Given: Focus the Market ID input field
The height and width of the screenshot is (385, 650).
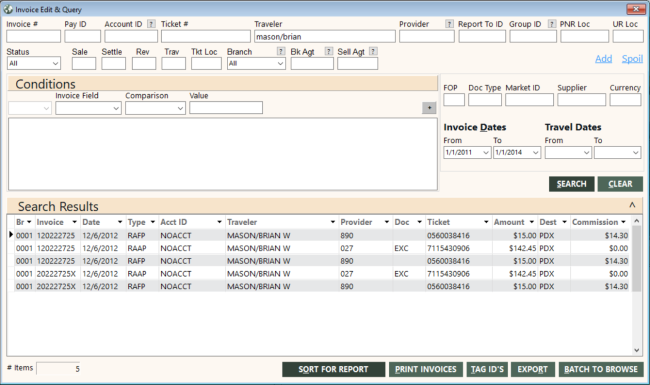Looking at the screenshot, I should (x=529, y=100).
